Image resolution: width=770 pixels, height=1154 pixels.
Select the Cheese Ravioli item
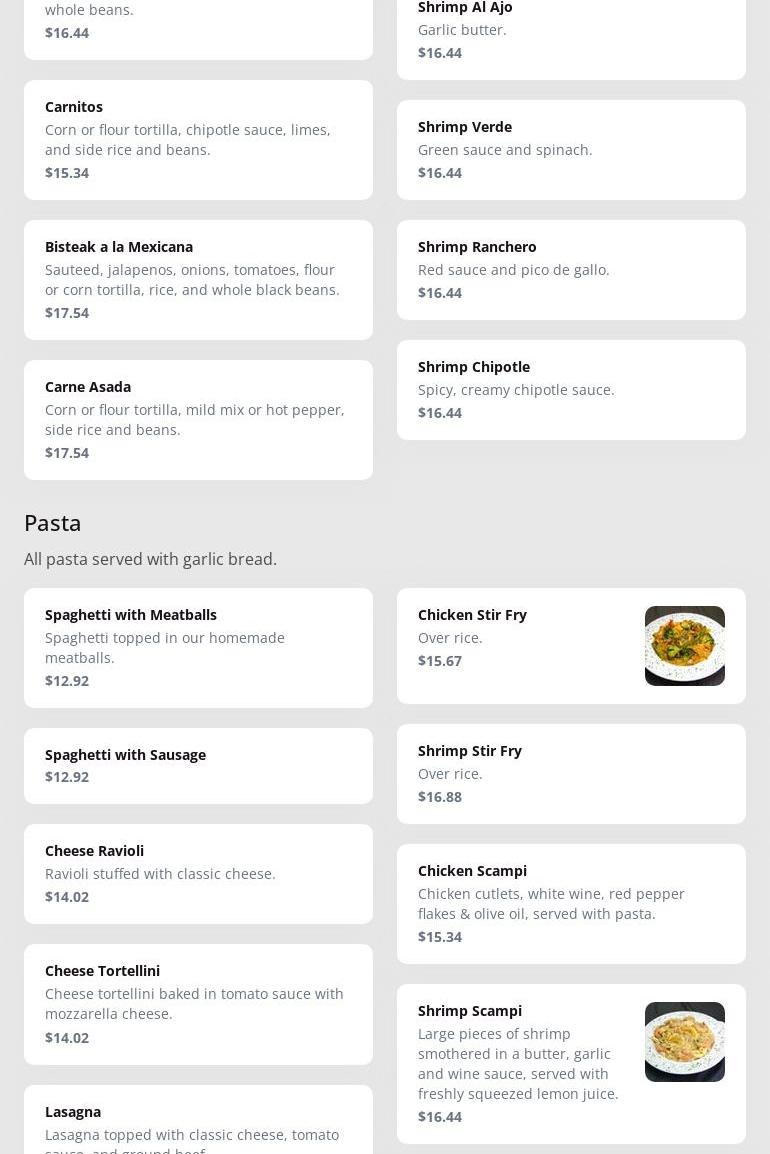pyautogui.click(x=198, y=874)
